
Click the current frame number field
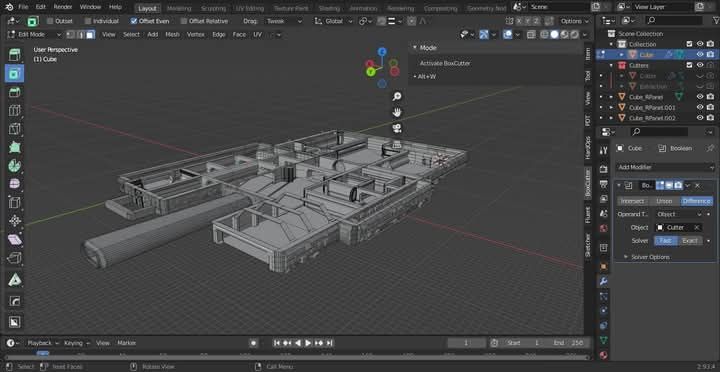click(466, 343)
